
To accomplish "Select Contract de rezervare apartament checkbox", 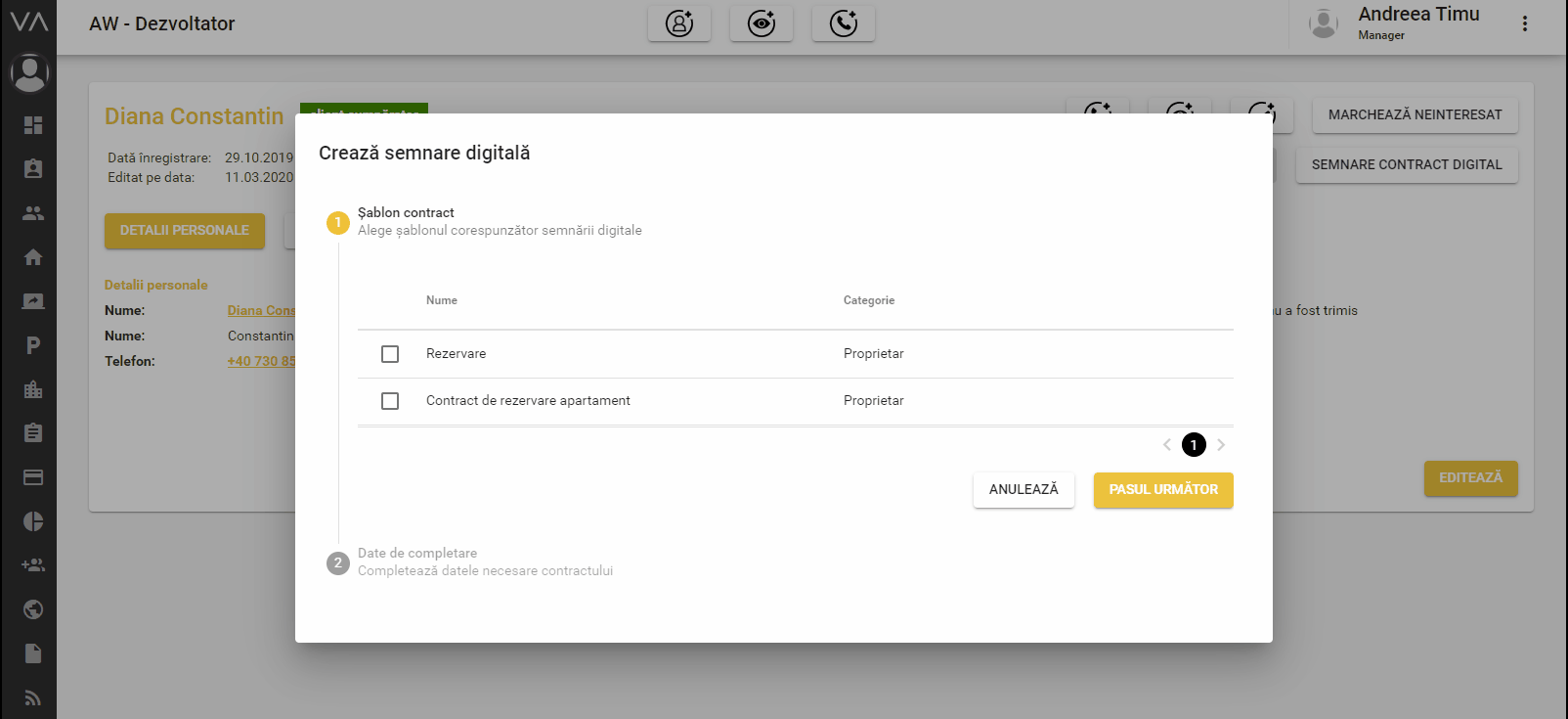I will coord(390,401).
